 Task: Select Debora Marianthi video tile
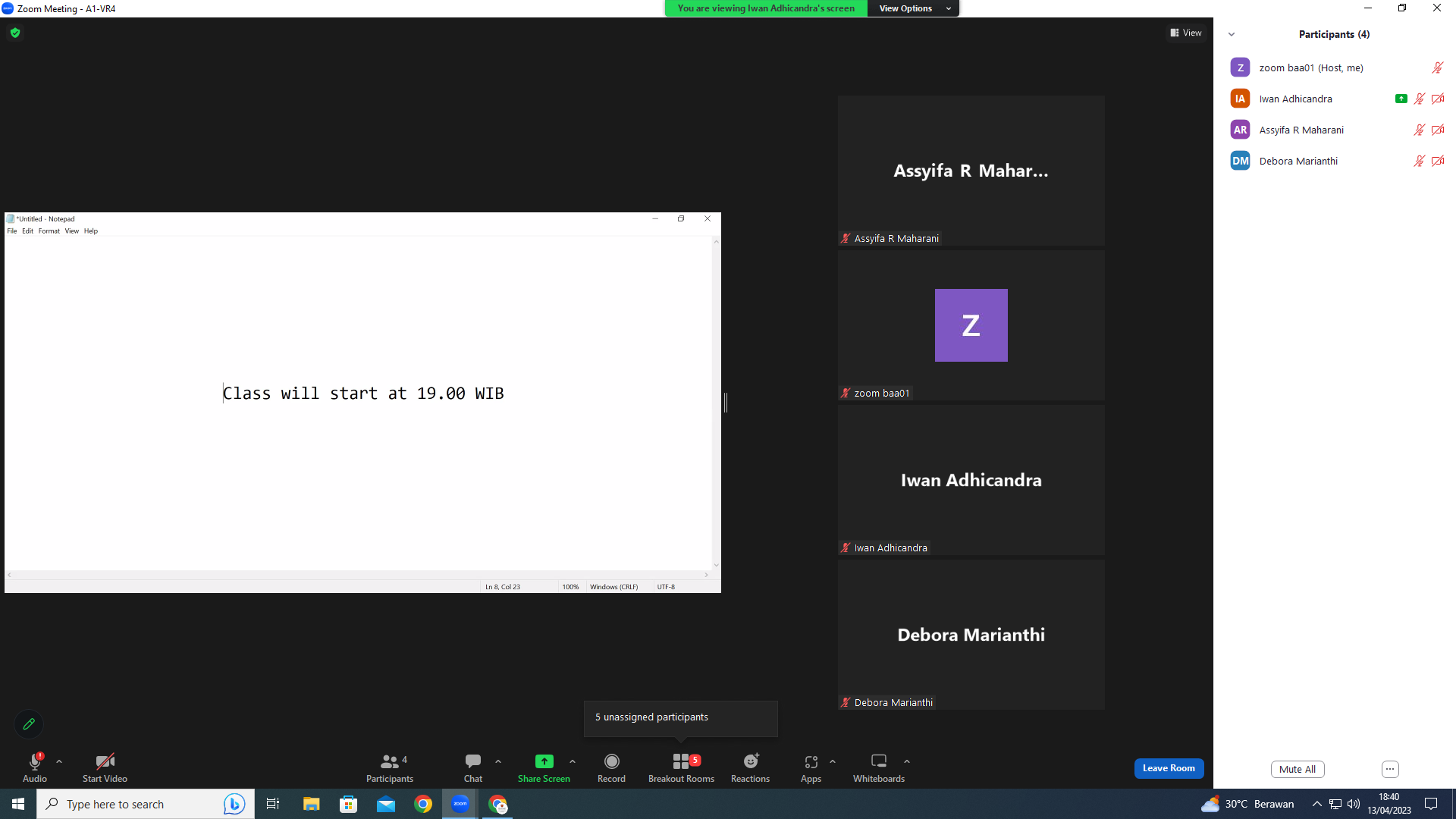click(971, 635)
